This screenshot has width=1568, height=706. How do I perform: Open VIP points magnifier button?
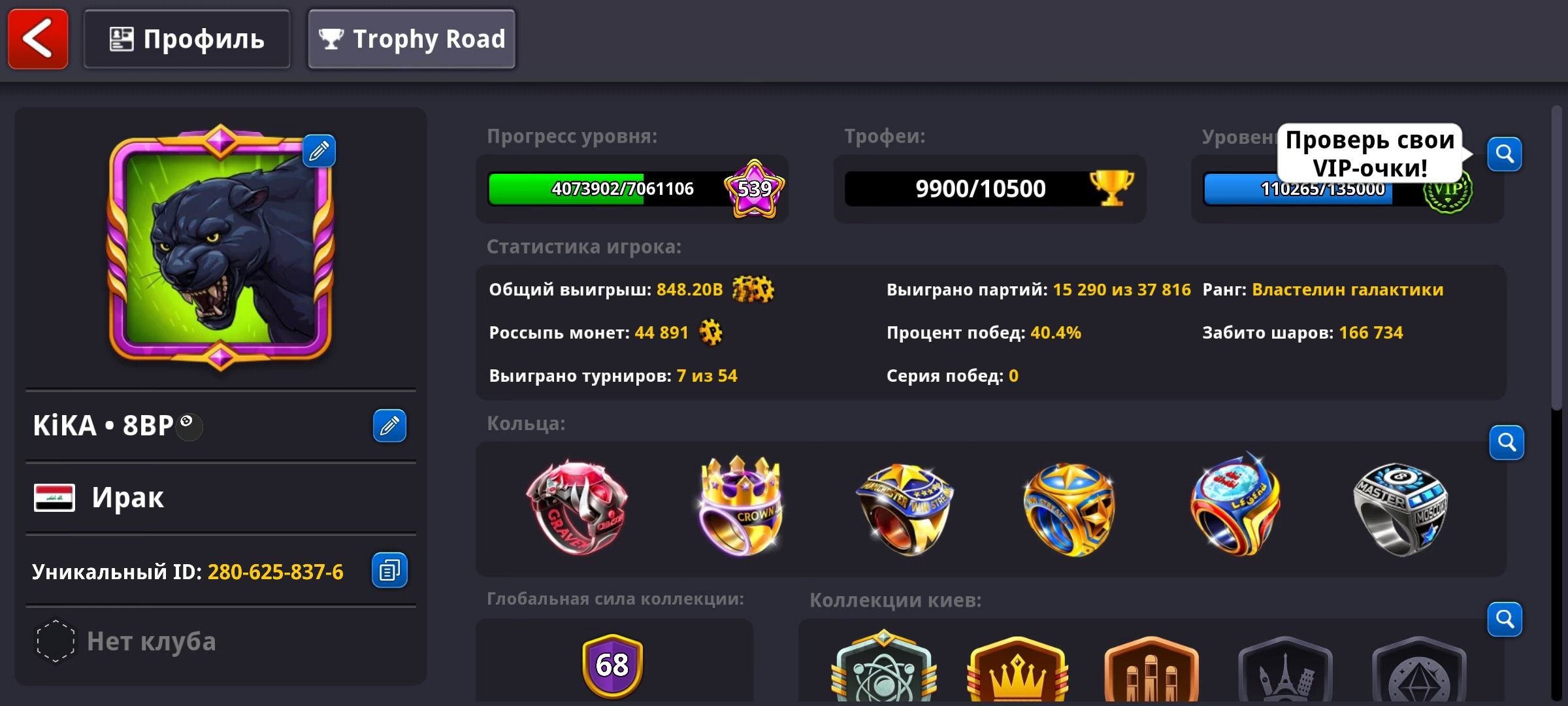click(x=1505, y=154)
